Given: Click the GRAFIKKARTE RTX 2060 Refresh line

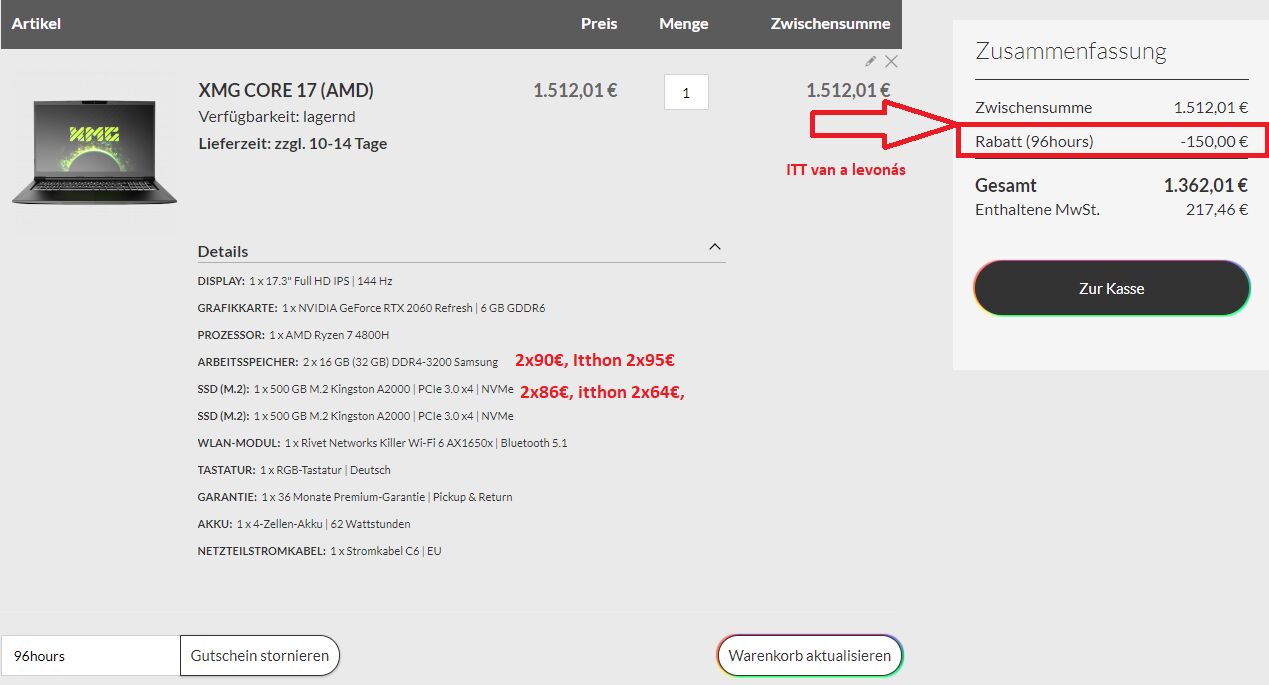Looking at the screenshot, I should pyautogui.click(x=371, y=308).
